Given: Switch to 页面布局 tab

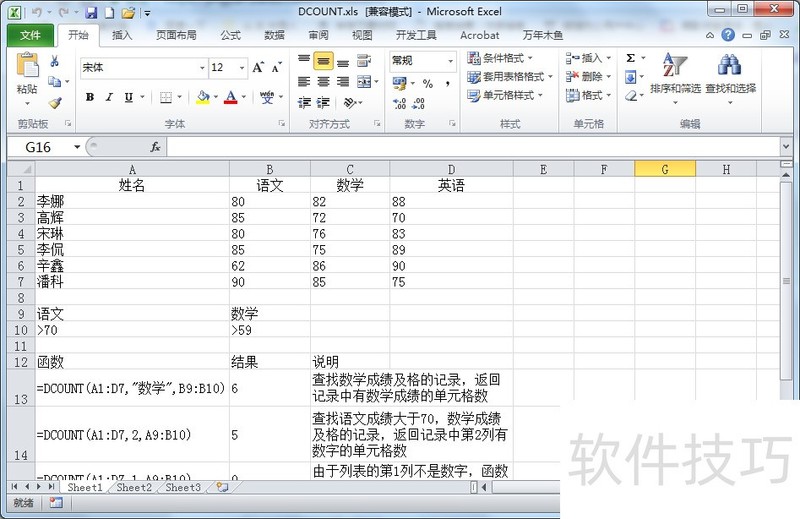Looking at the screenshot, I should [176, 35].
